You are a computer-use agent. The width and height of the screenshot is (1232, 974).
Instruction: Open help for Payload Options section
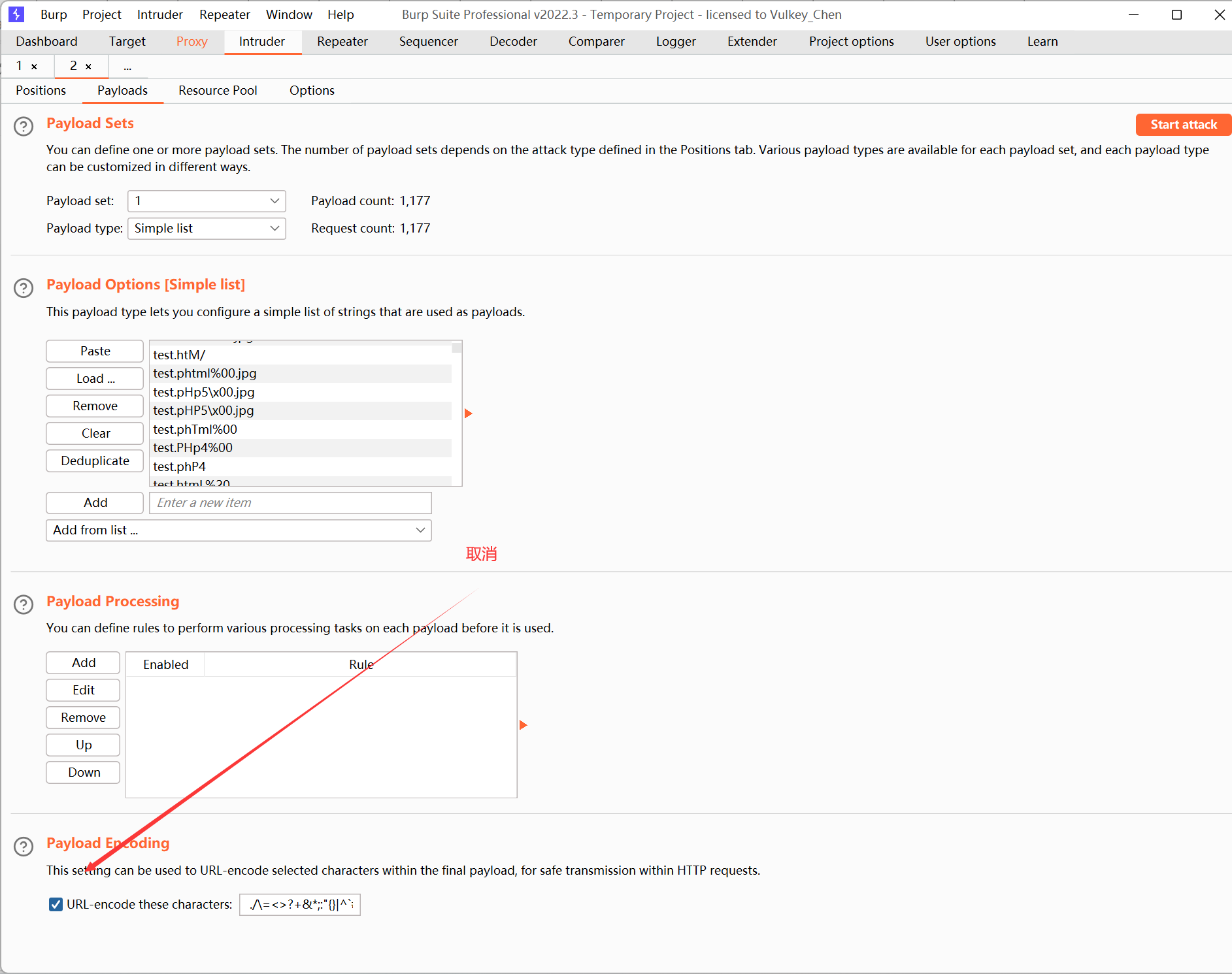pyautogui.click(x=24, y=287)
